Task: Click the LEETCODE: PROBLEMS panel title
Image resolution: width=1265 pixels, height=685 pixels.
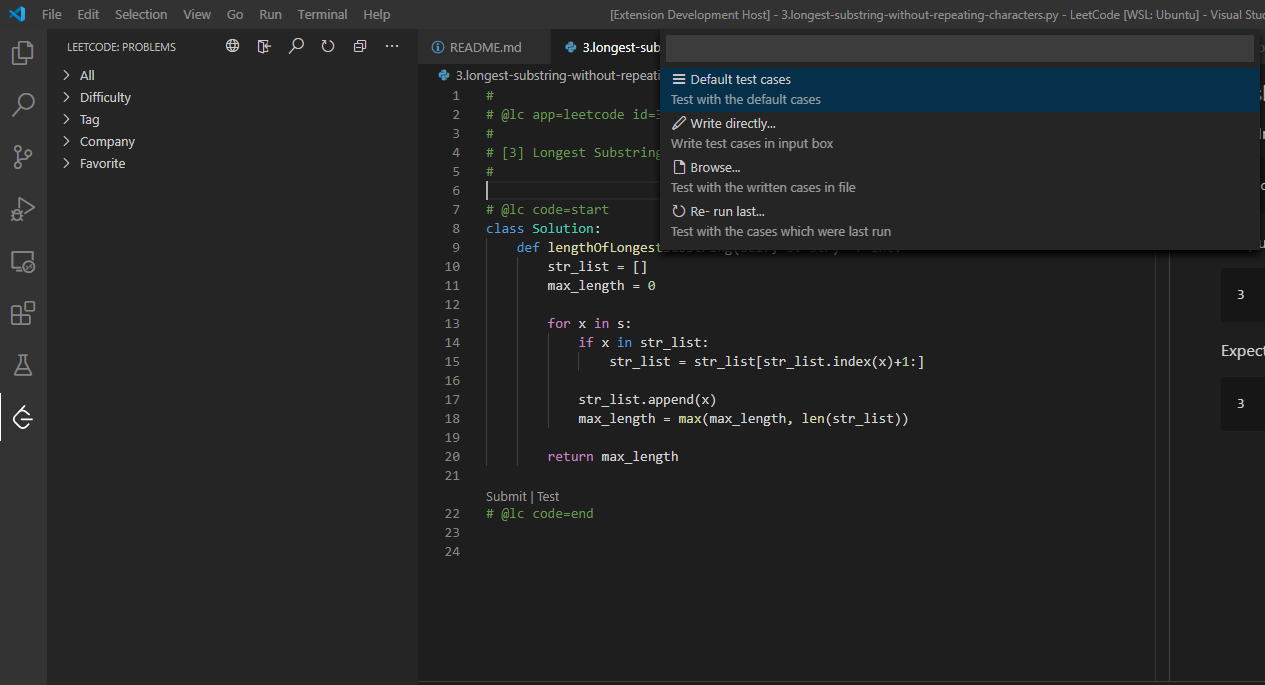Action: coord(121,47)
